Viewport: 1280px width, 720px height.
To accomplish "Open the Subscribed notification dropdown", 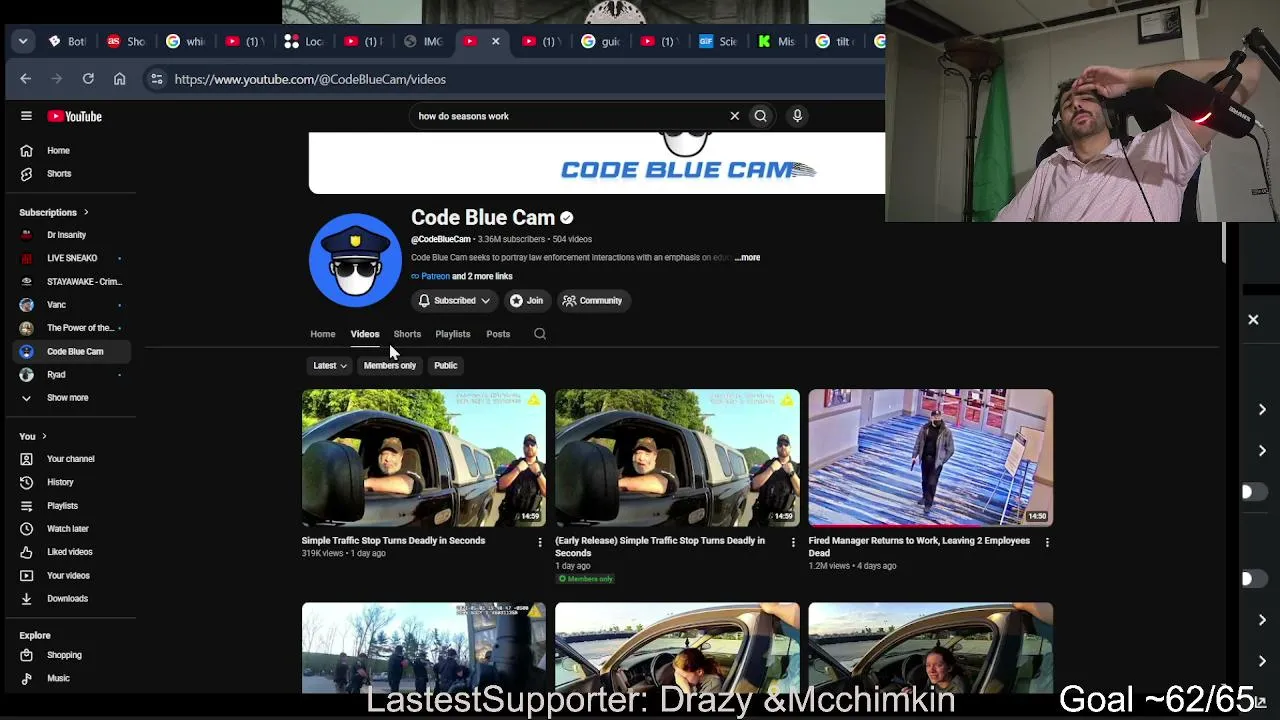I will pyautogui.click(x=454, y=301).
